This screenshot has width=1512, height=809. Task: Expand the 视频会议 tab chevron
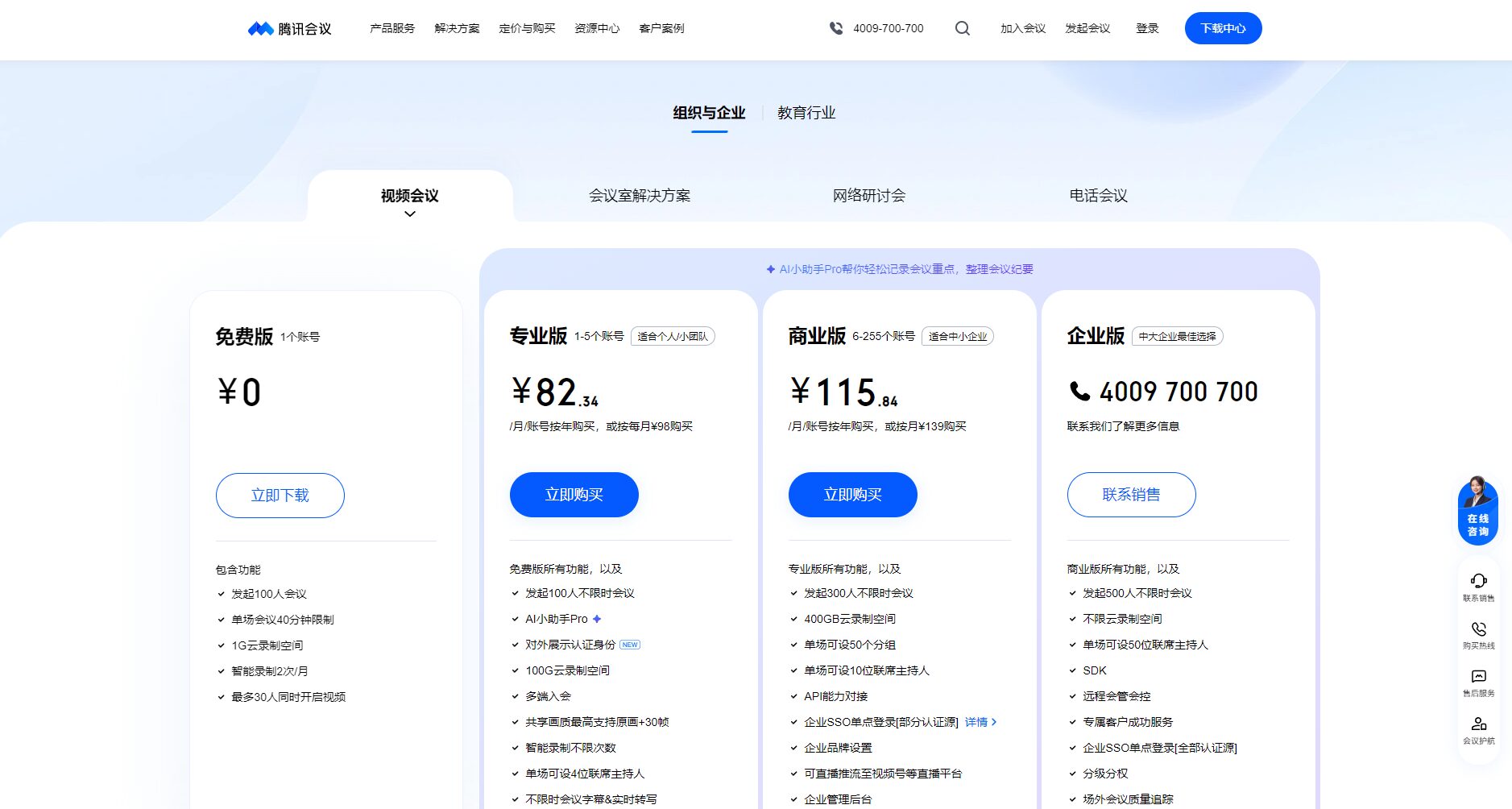point(410,214)
